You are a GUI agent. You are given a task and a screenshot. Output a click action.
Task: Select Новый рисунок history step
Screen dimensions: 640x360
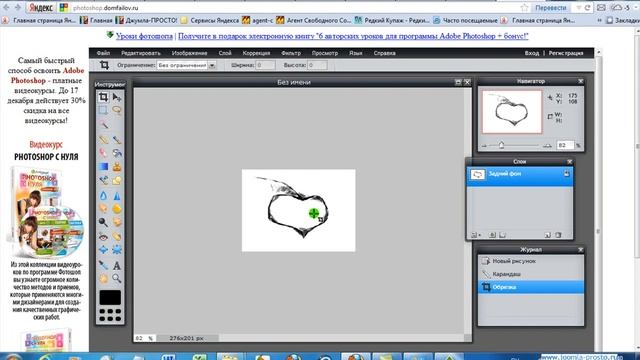[x=531, y=261]
